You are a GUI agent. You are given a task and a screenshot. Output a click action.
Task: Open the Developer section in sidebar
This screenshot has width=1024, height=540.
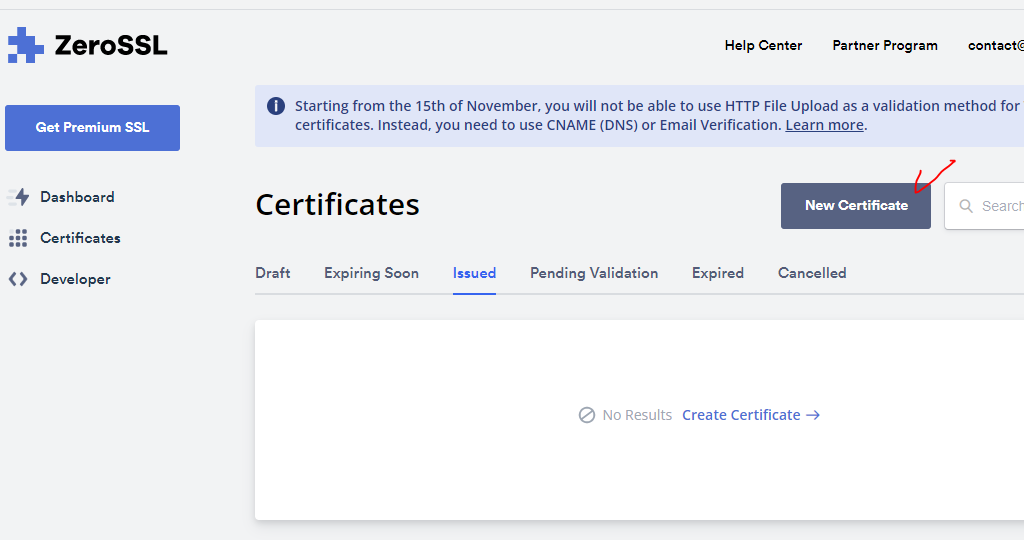coord(75,279)
